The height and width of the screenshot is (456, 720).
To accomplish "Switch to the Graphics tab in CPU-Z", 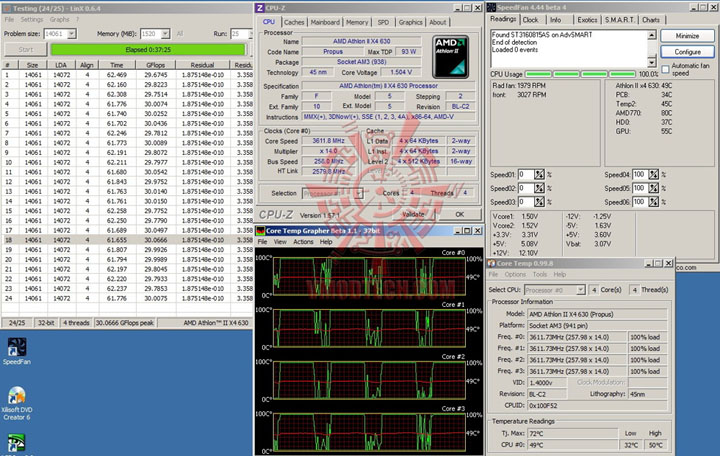I will click(x=410, y=22).
